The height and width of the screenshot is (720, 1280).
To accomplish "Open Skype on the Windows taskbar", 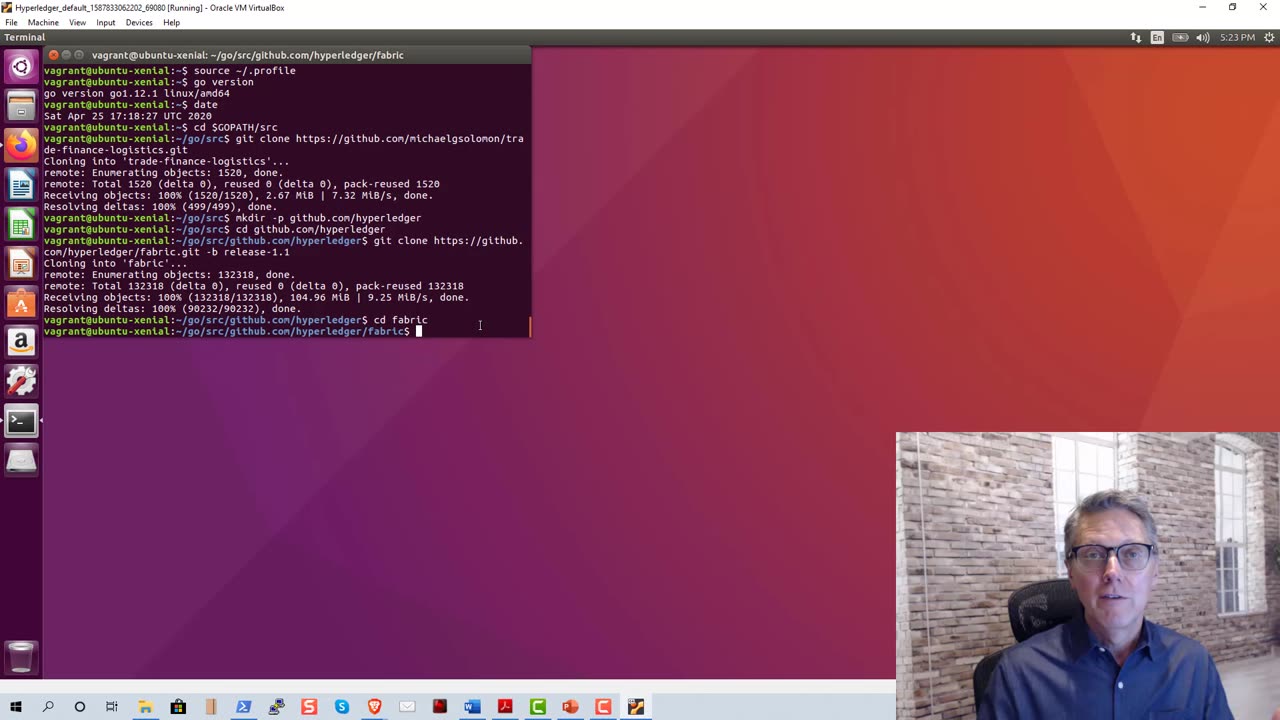I will (342, 707).
